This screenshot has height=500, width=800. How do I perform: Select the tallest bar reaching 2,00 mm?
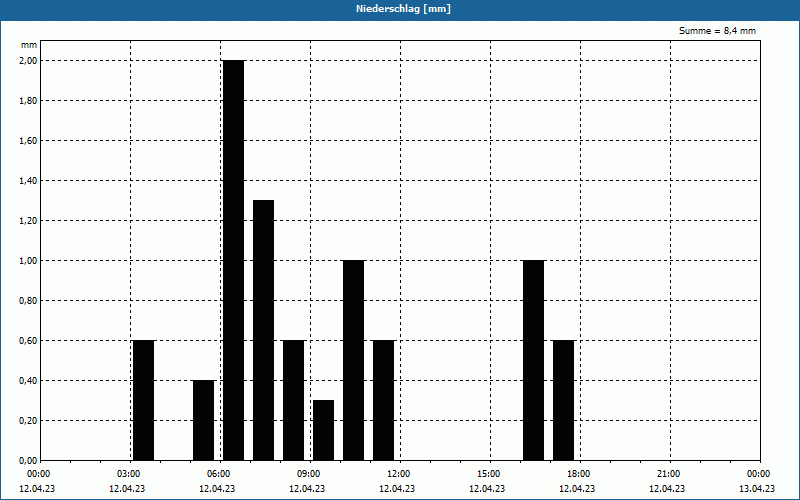(234, 260)
